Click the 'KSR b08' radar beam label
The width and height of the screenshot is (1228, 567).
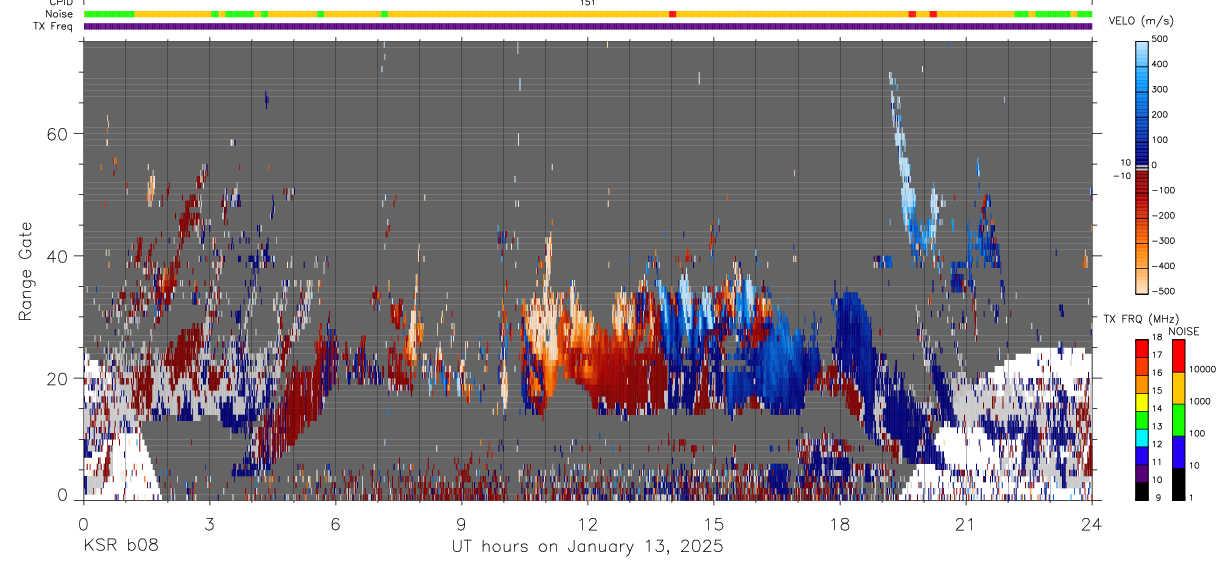119,546
